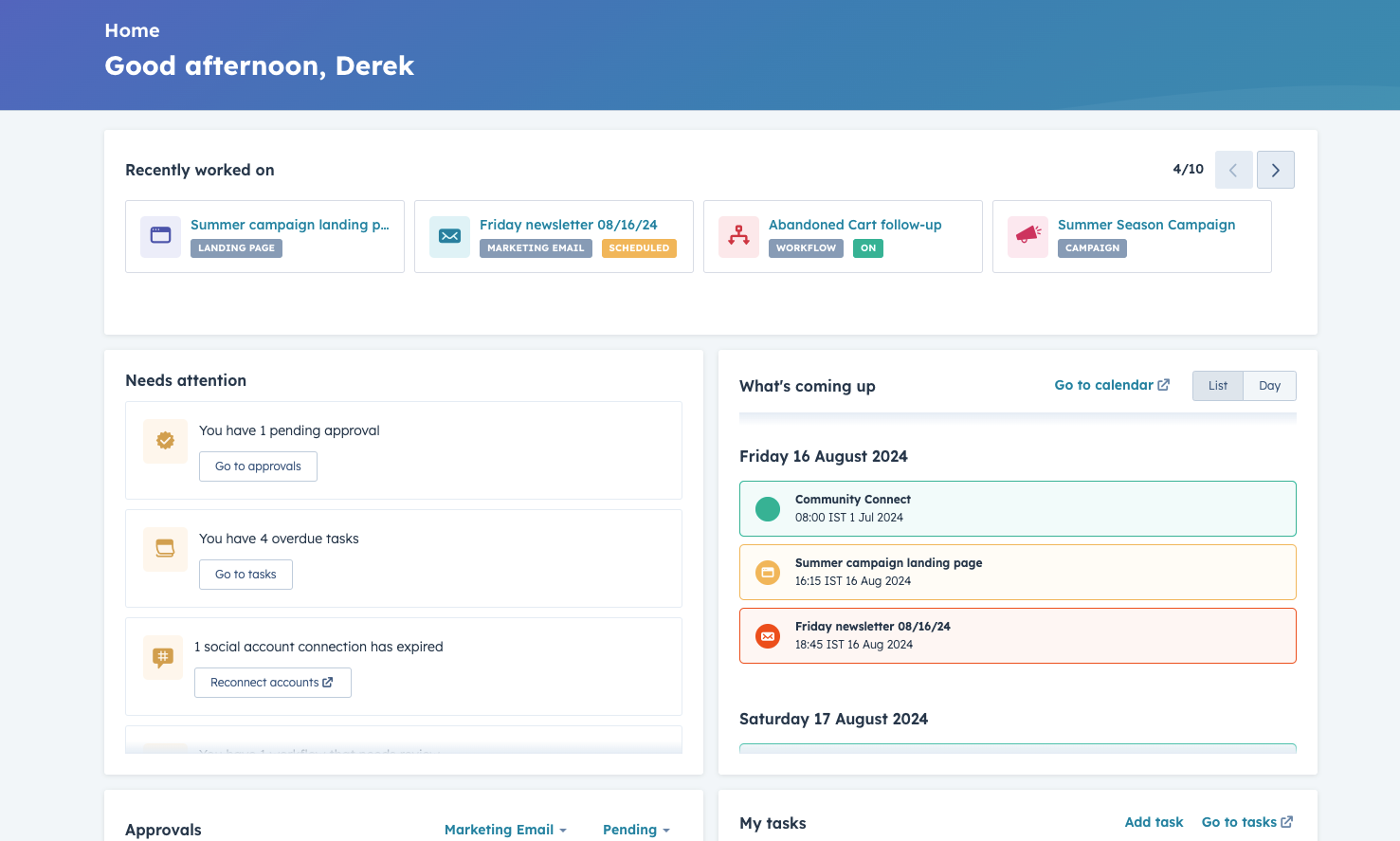Open the Marketing Email filter dropdown
This screenshot has height=841, width=1400.
(x=505, y=829)
